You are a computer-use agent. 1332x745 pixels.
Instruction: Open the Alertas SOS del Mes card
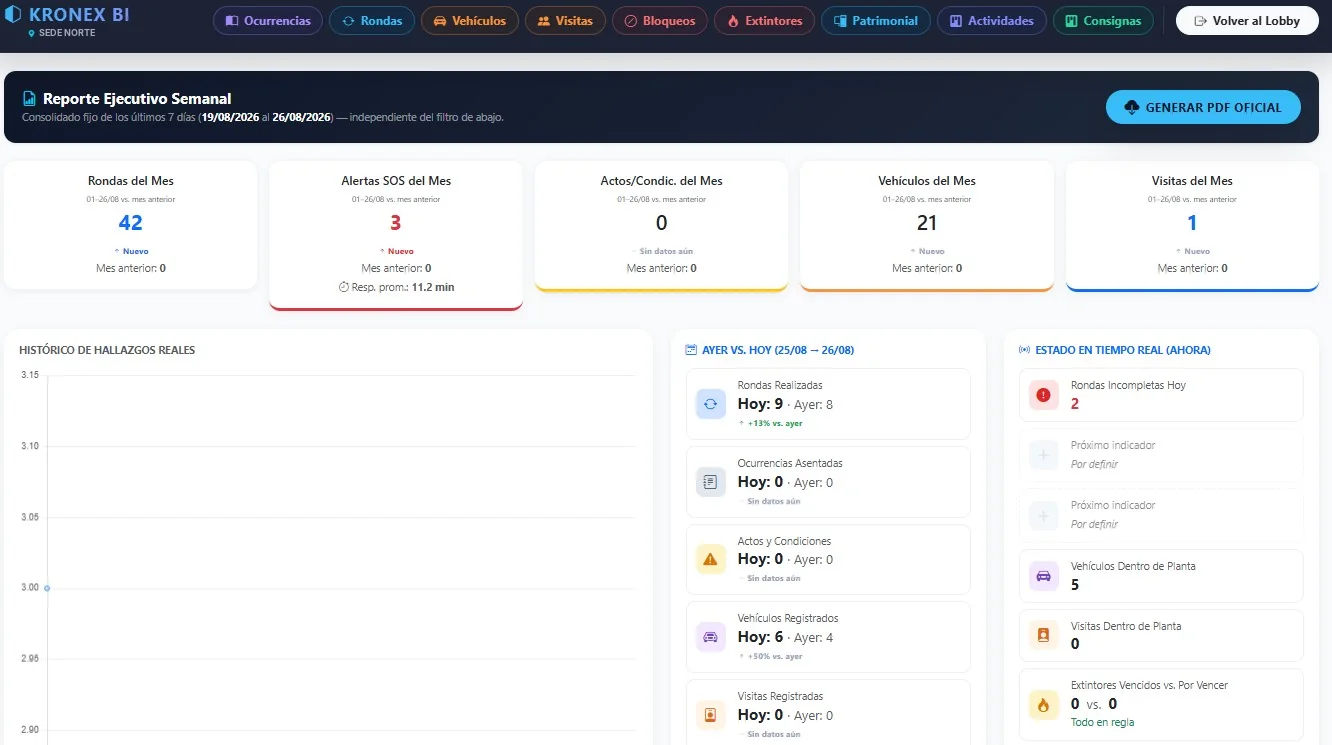coord(396,236)
